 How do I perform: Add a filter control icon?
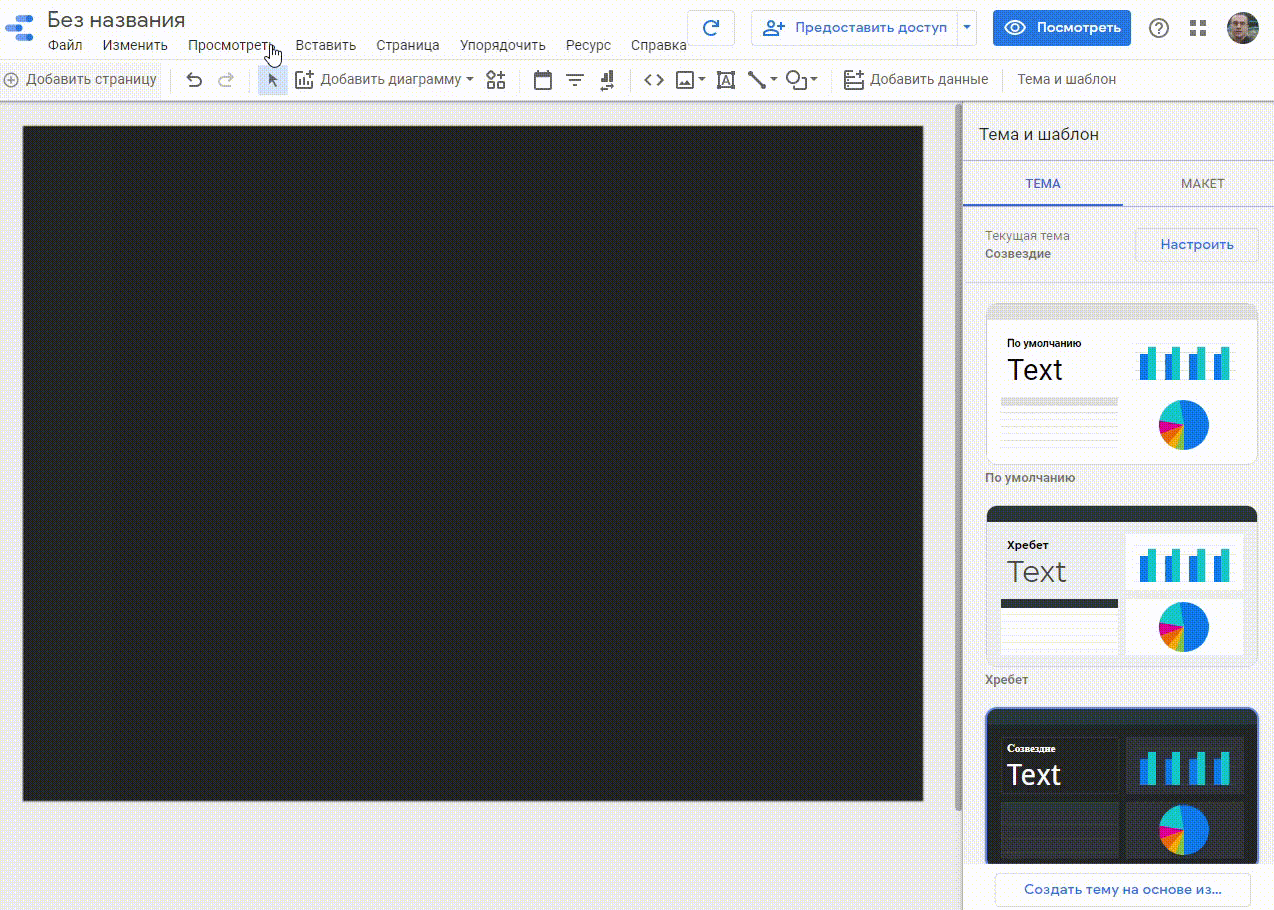tap(575, 80)
